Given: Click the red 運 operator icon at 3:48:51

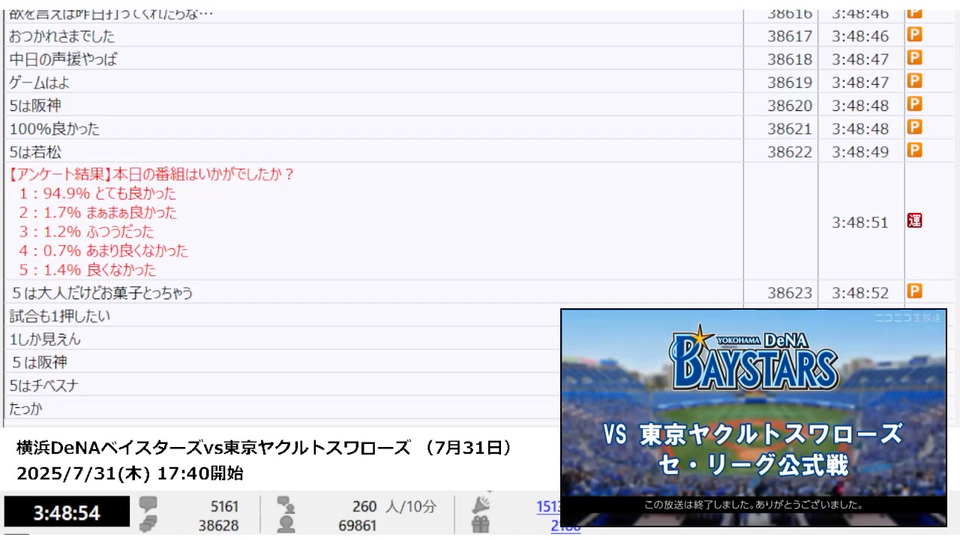Looking at the screenshot, I should [x=914, y=221].
